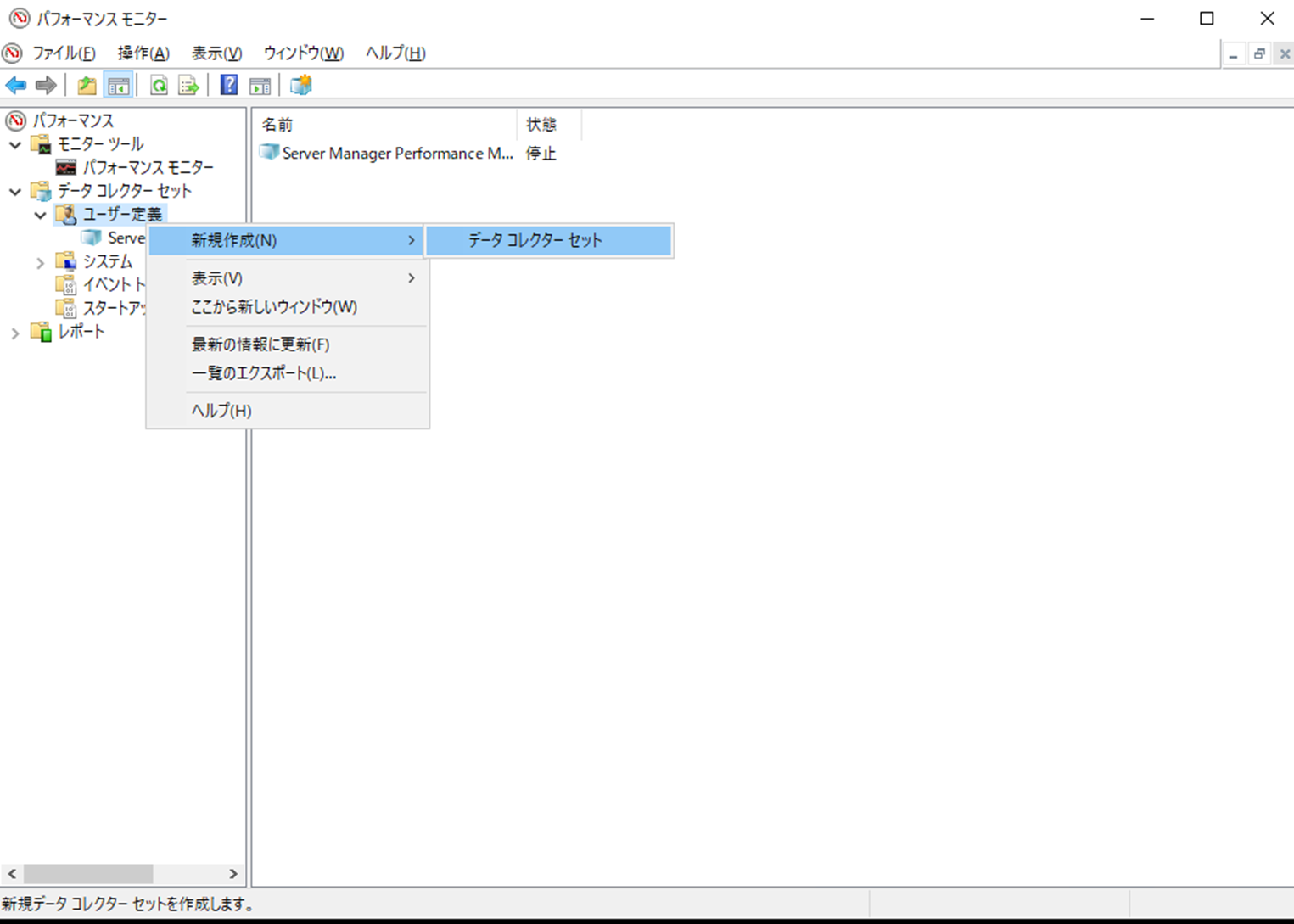Click the データ コレクター セット folder icon
This screenshot has height=924, width=1294.
(x=41, y=190)
